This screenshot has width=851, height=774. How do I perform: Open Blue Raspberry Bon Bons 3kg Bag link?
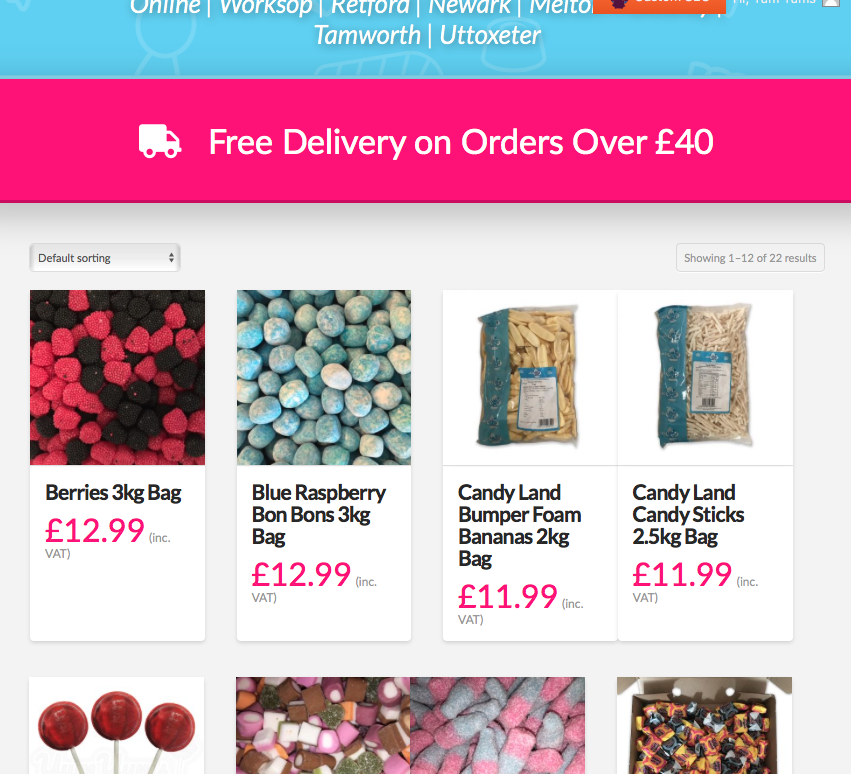pyautogui.click(x=319, y=515)
